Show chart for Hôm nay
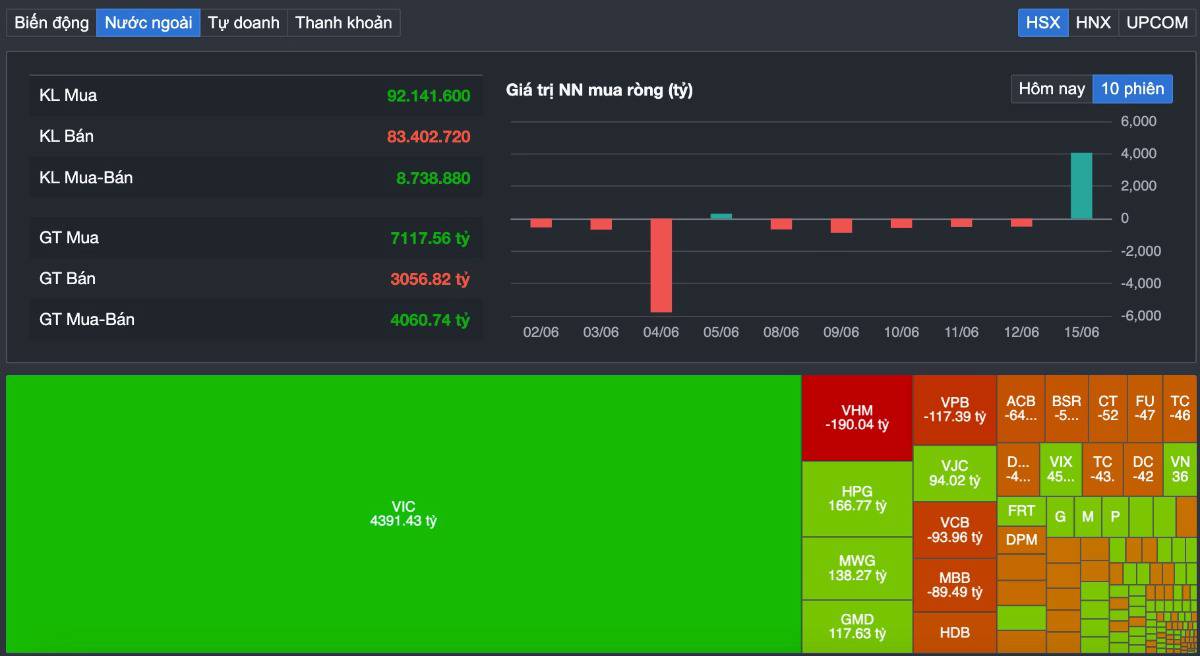This screenshot has width=1200, height=656. 1052,89
